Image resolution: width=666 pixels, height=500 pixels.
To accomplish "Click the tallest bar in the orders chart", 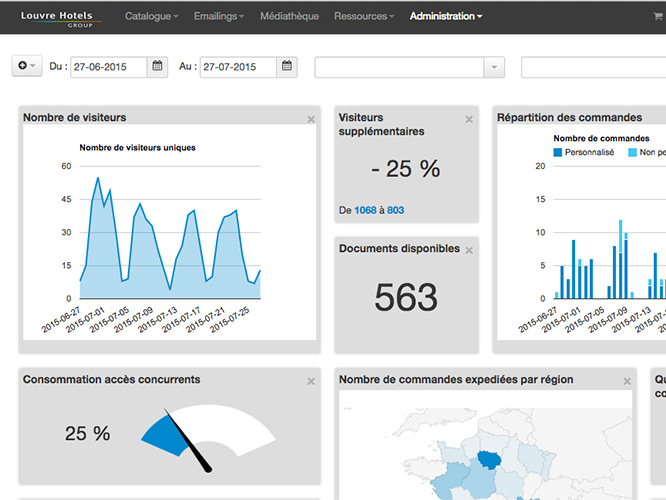I will point(621,259).
